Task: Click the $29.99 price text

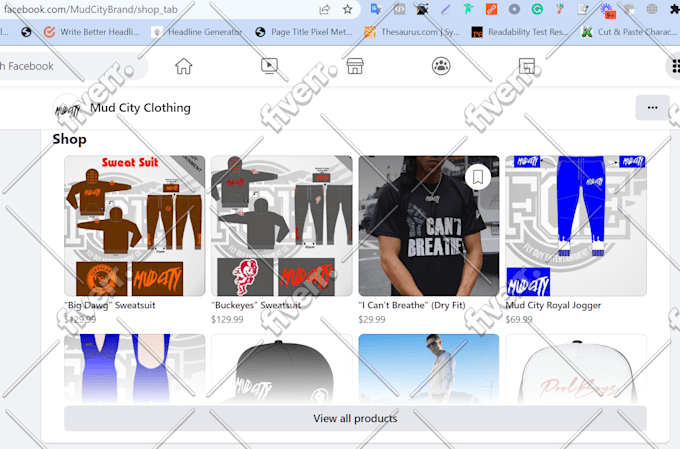Action: (x=372, y=320)
